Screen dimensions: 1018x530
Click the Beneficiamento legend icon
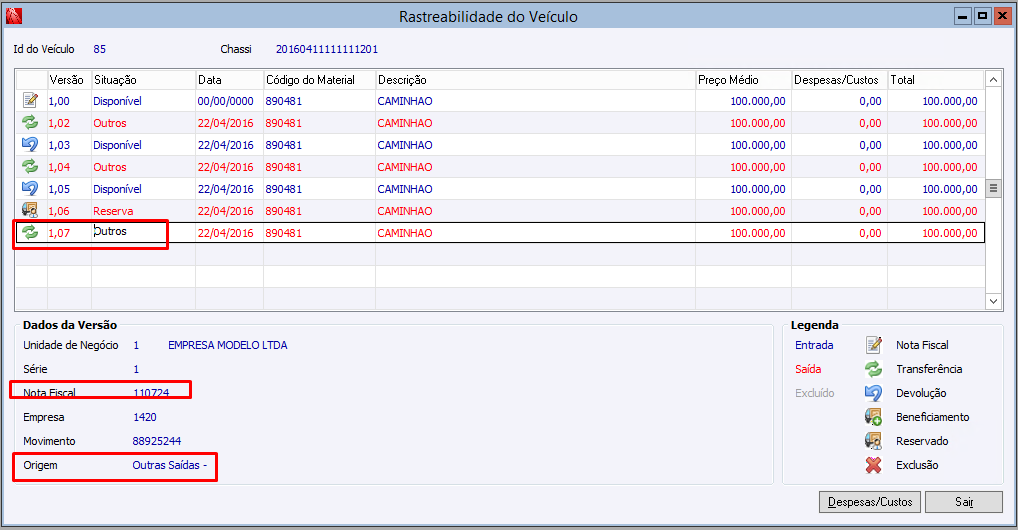[874, 417]
